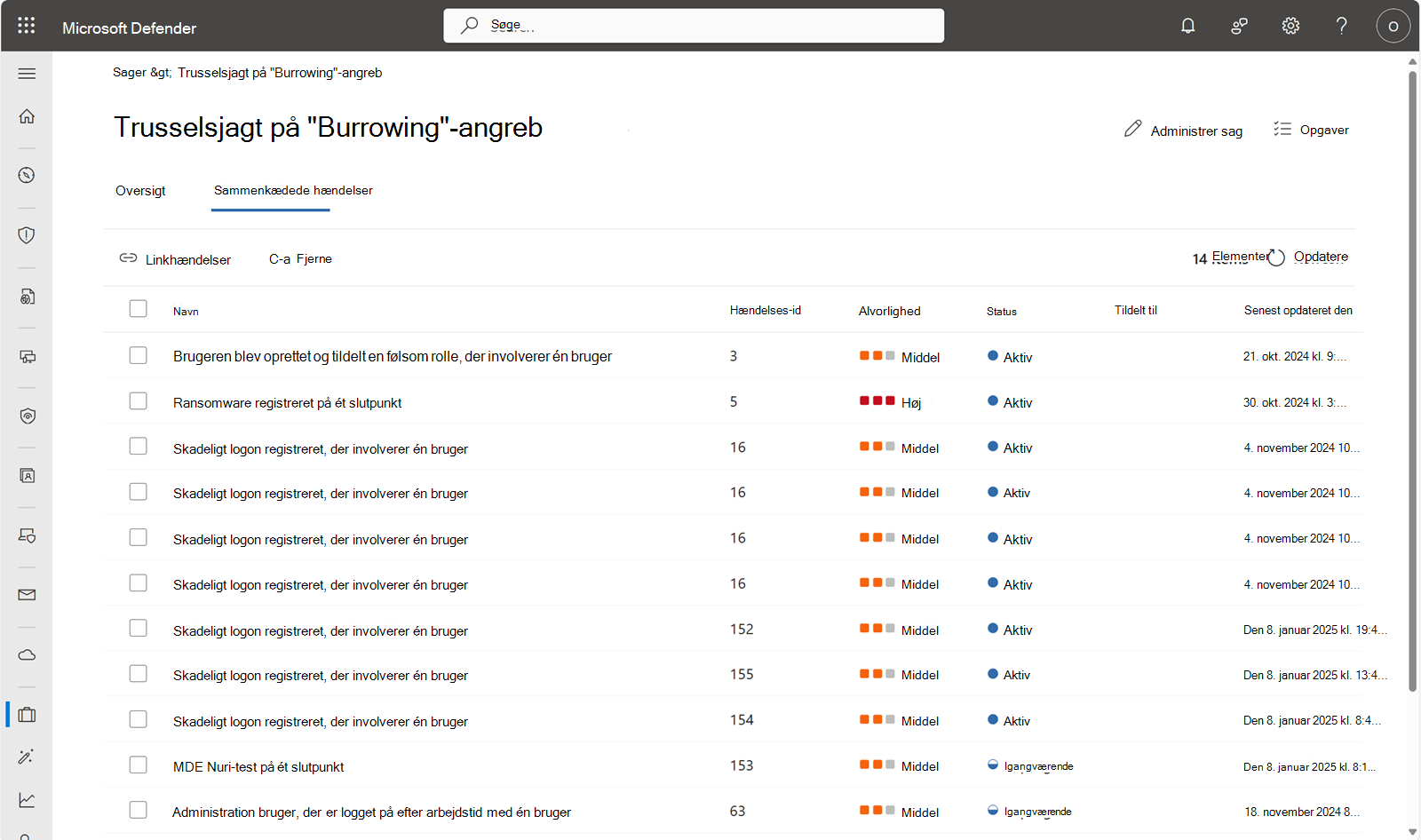Check the row with incident ID 152

coord(138,628)
